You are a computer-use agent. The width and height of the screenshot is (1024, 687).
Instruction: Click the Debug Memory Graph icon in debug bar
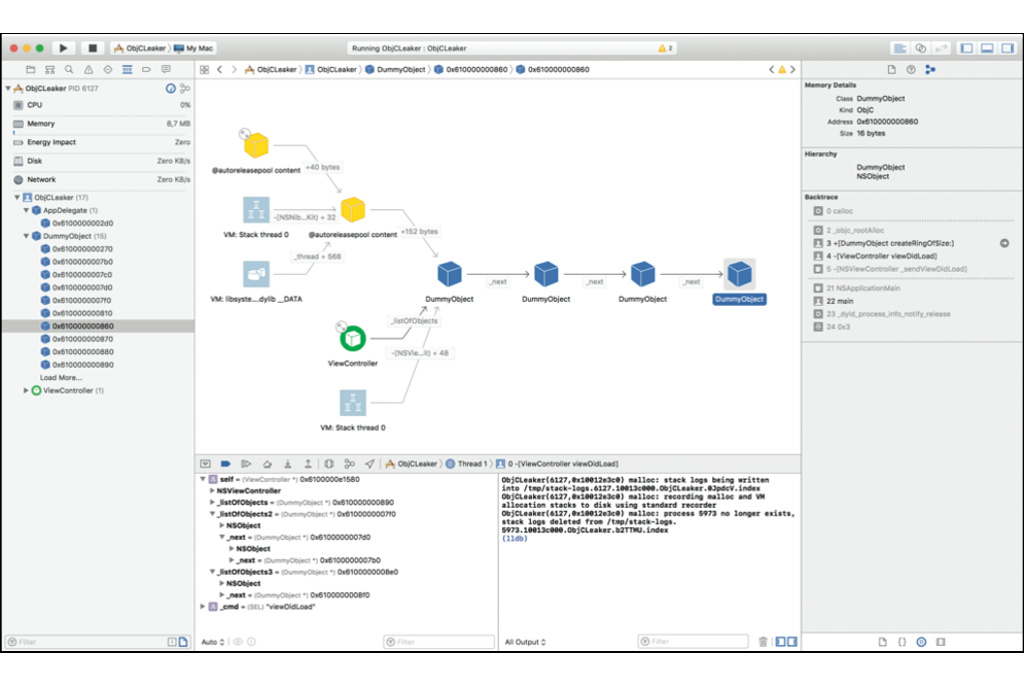point(349,464)
